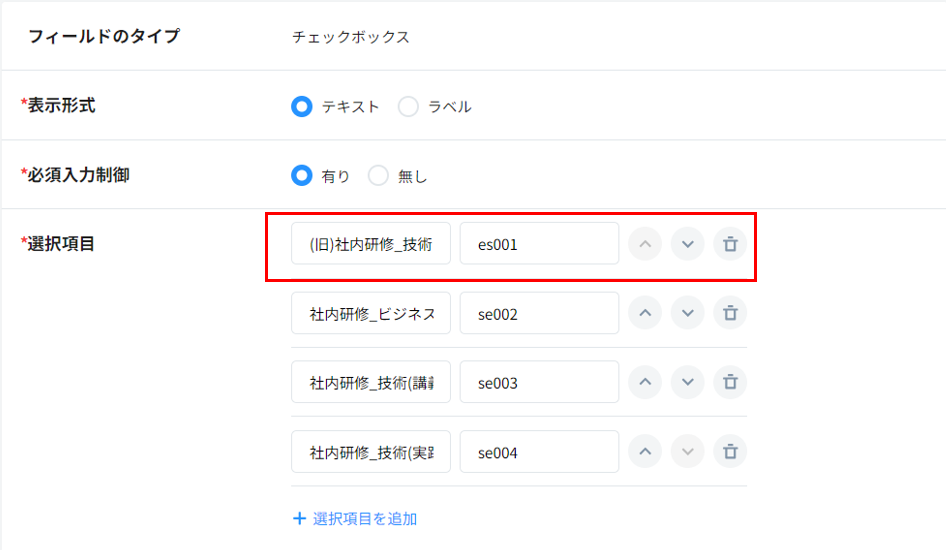
Task: Set required input control to 無し
Action: pos(378,176)
